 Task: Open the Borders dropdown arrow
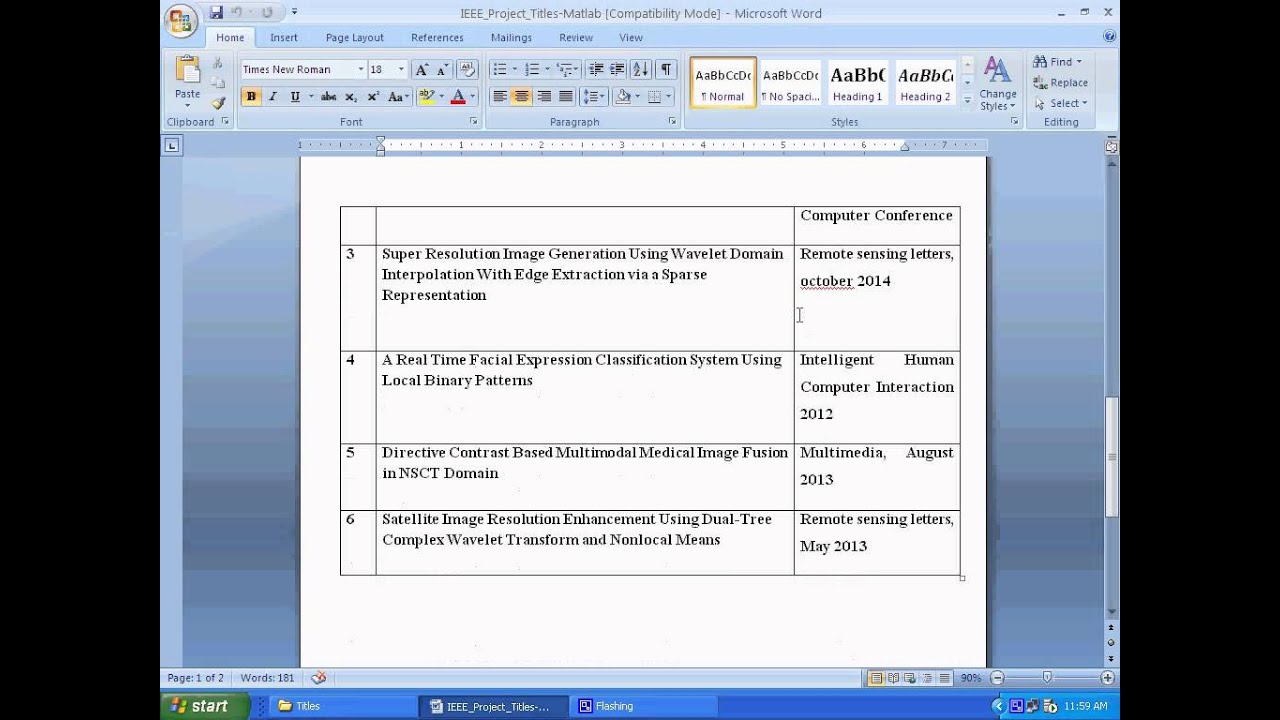[x=669, y=97]
